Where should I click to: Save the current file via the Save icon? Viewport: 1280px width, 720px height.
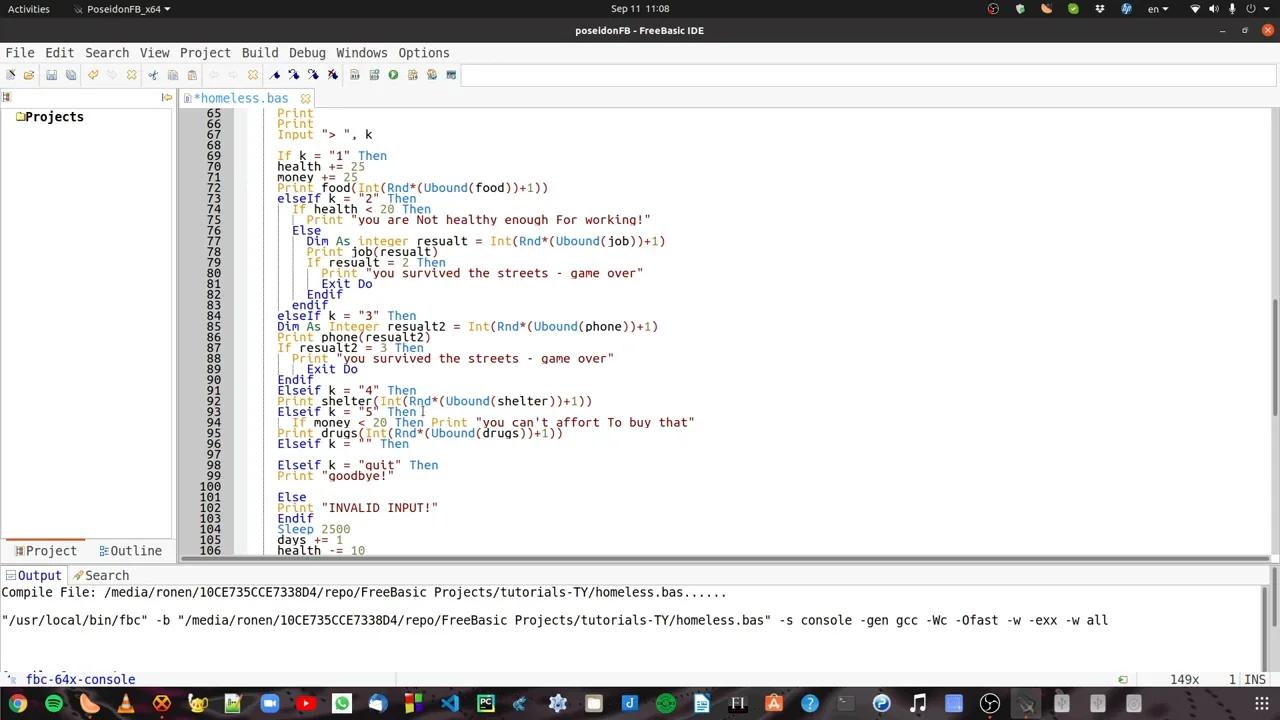[x=51, y=75]
